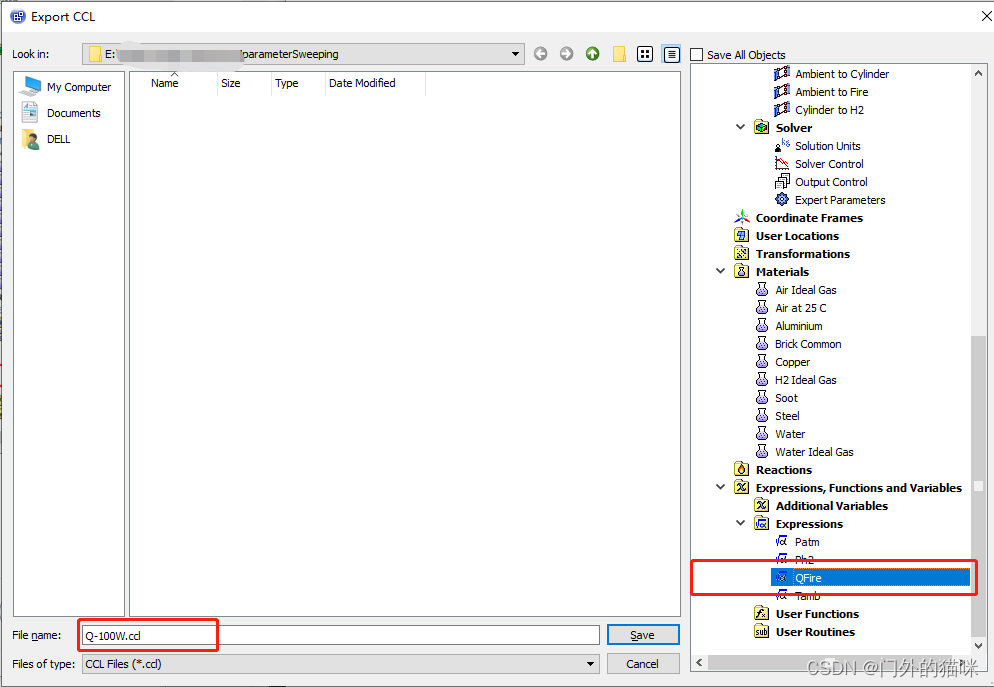Click the Expert Parameters gear icon

point(782,200)
